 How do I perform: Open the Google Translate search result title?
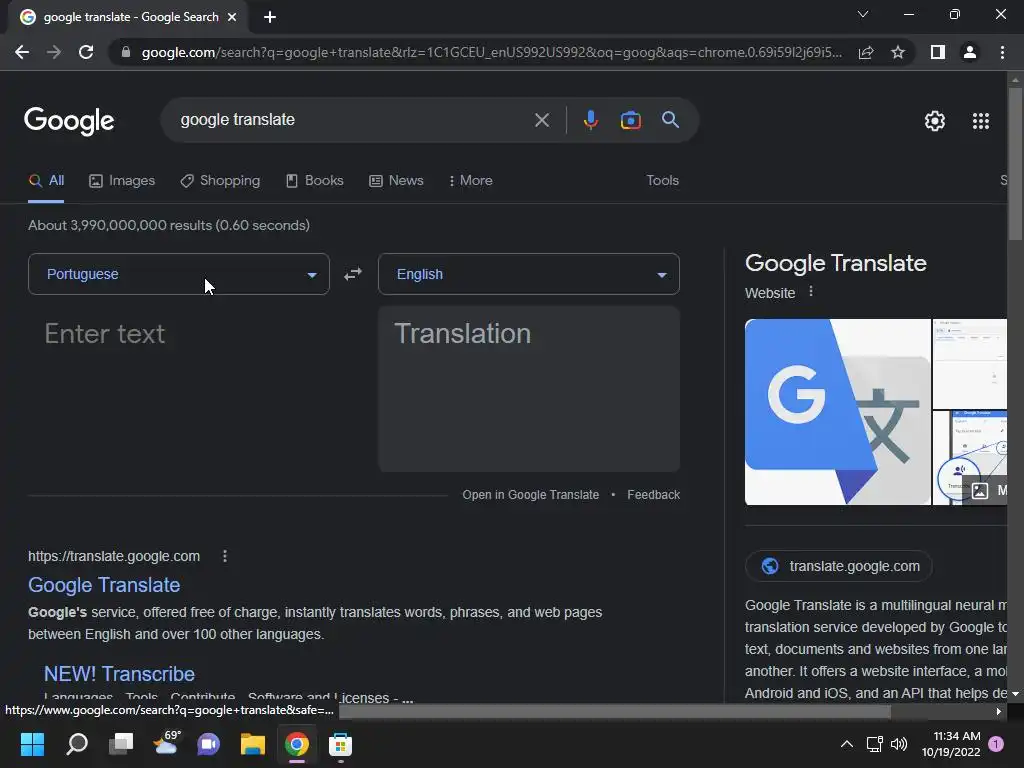[104, 585]
